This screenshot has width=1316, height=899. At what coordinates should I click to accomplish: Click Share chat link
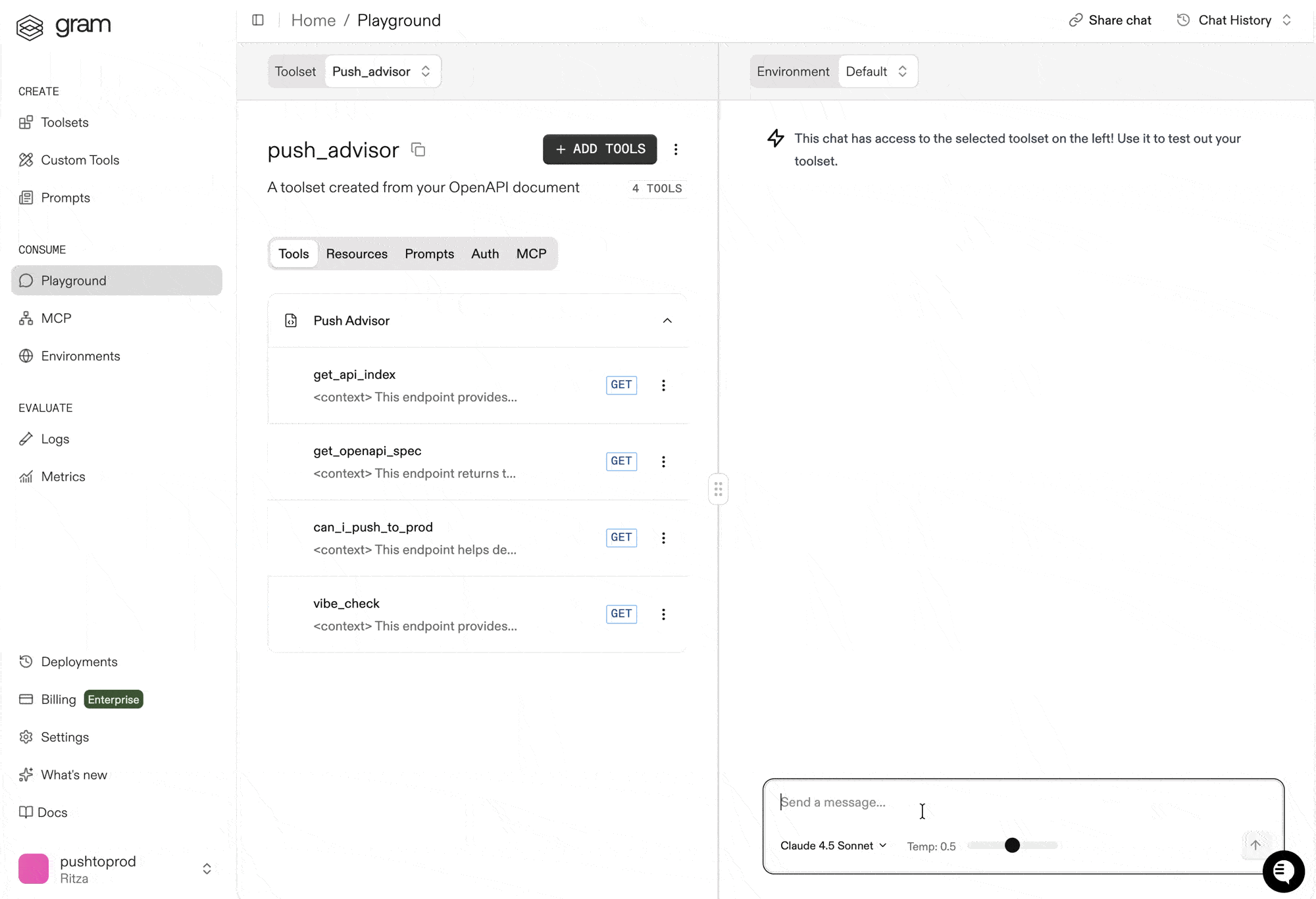coord(1110,20)
